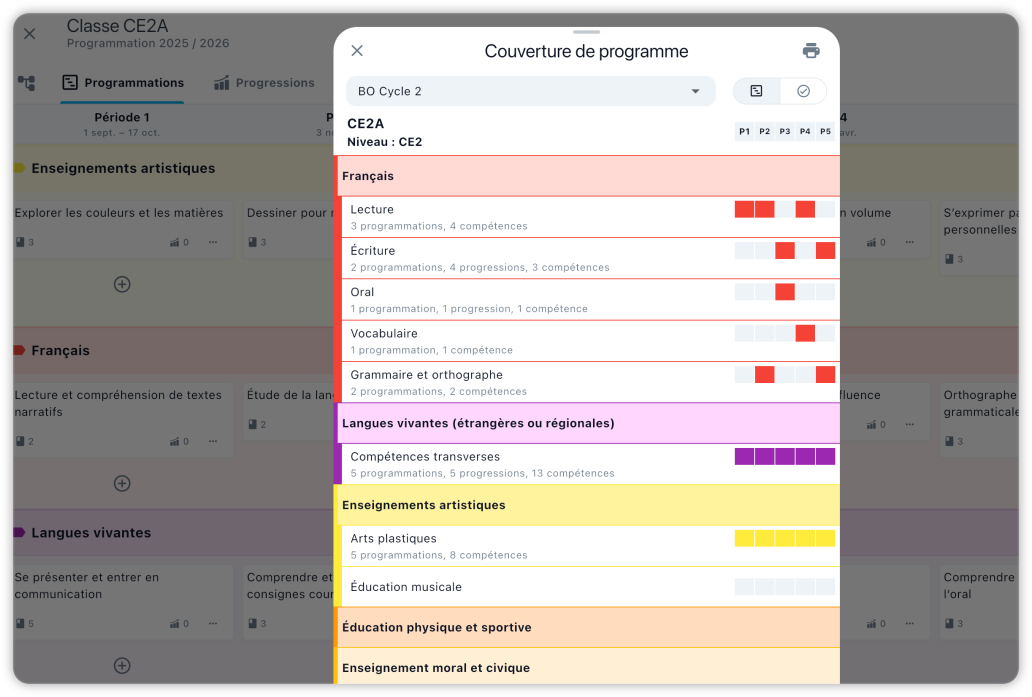Open three-dots menu on Explorer les couleurs card
1032x697 pixels.
213,242
